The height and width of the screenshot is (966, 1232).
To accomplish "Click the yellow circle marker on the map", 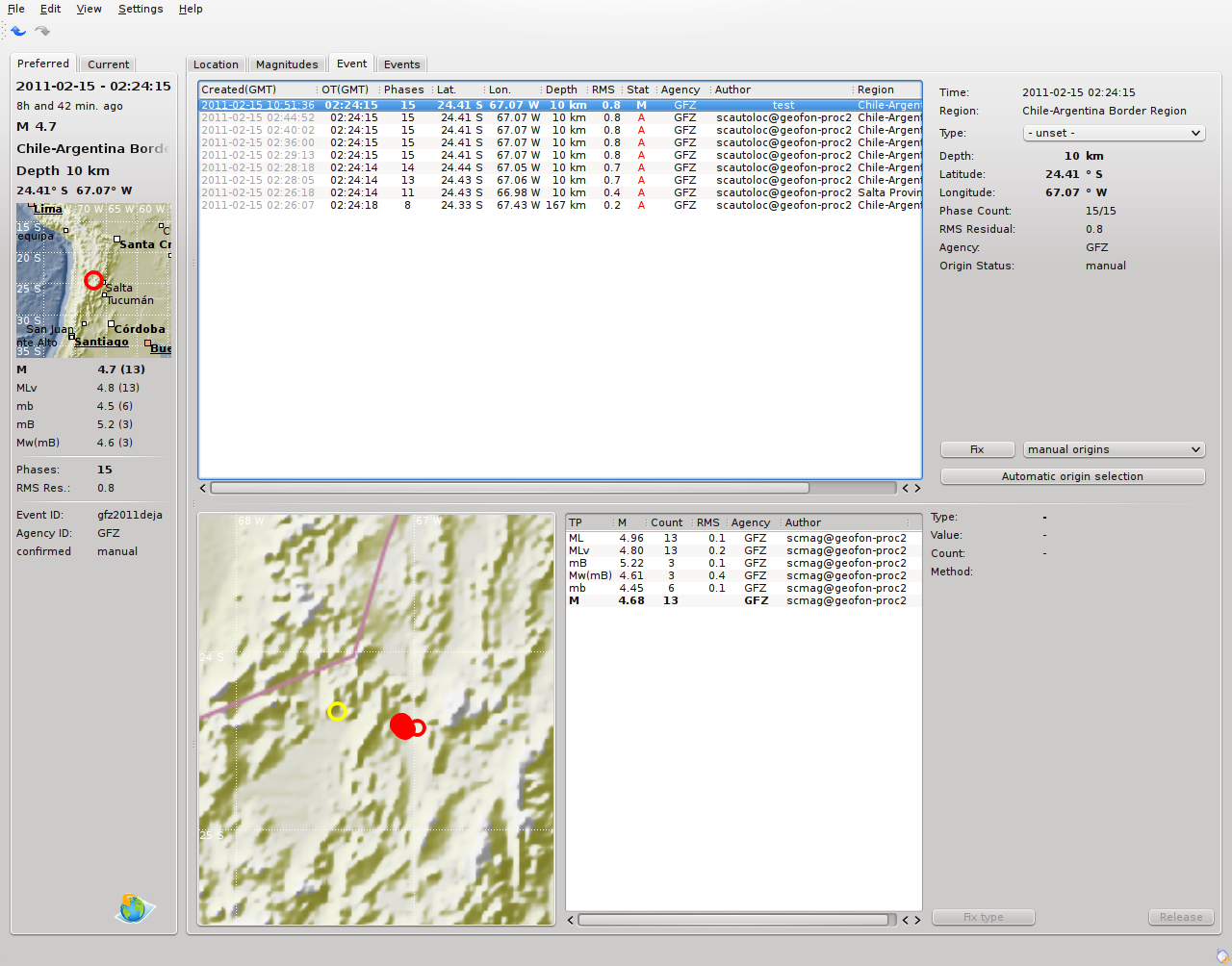I will (x=337, y=711).
